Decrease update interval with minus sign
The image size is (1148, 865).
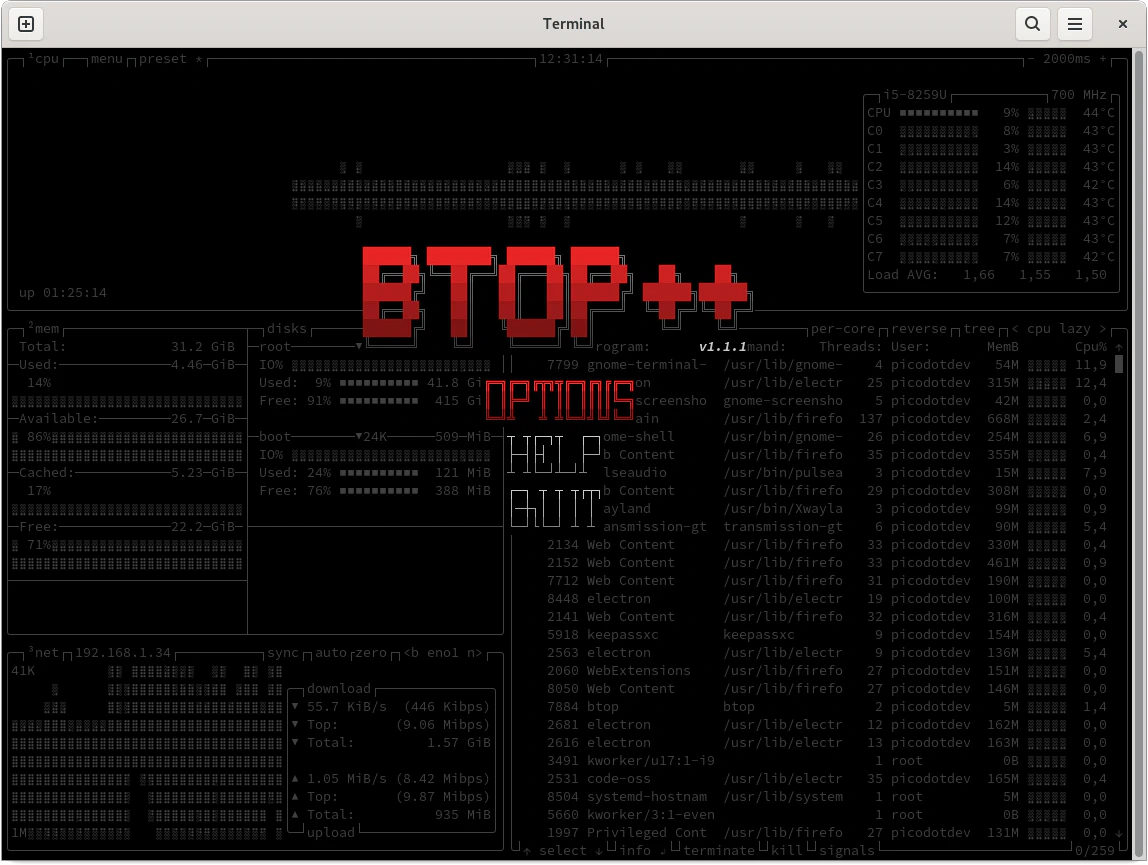pyautogui.click(x=1031, y=59)
